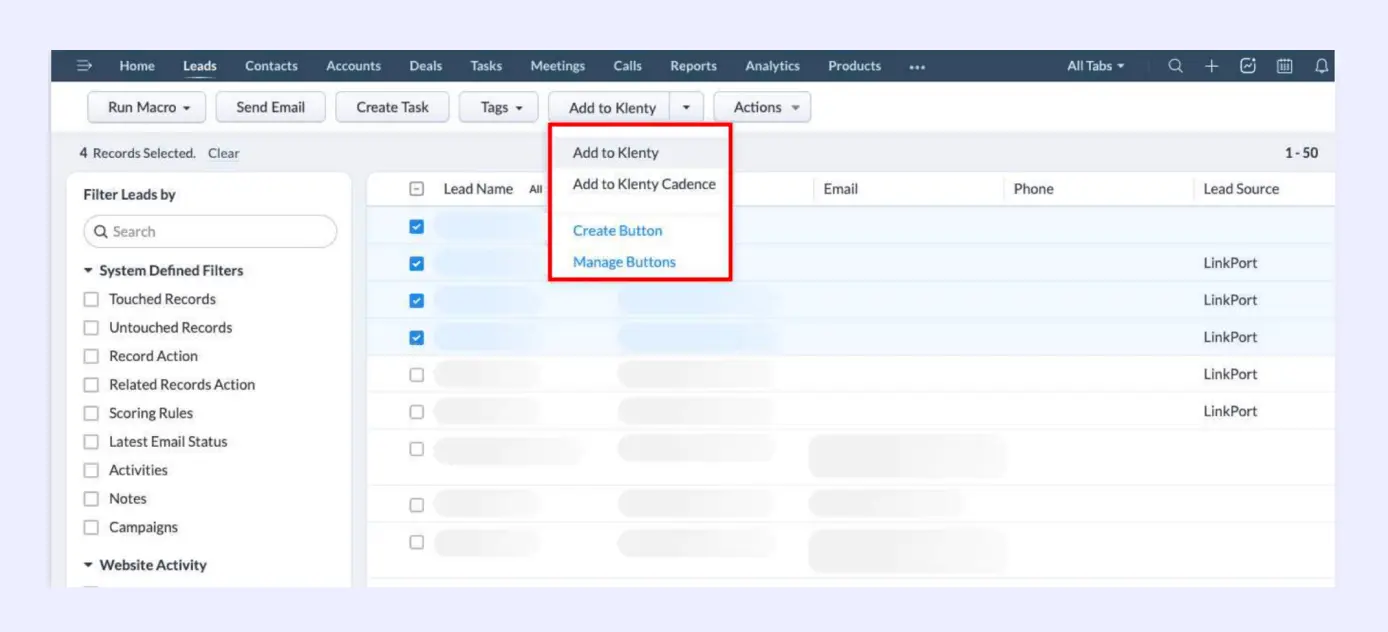Click the icon left of the calendar
The image size is (1388, 632).
click(1247, 66)
